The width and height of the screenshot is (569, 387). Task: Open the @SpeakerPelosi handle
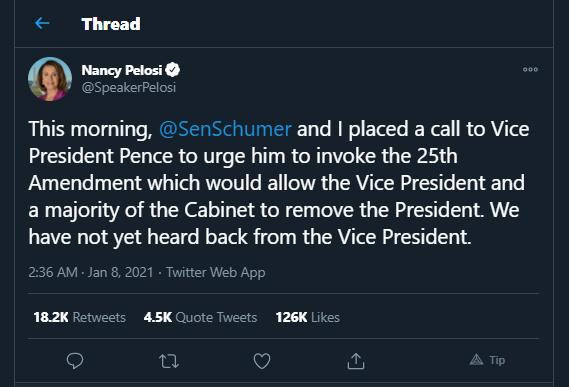[x=129, y=87]
